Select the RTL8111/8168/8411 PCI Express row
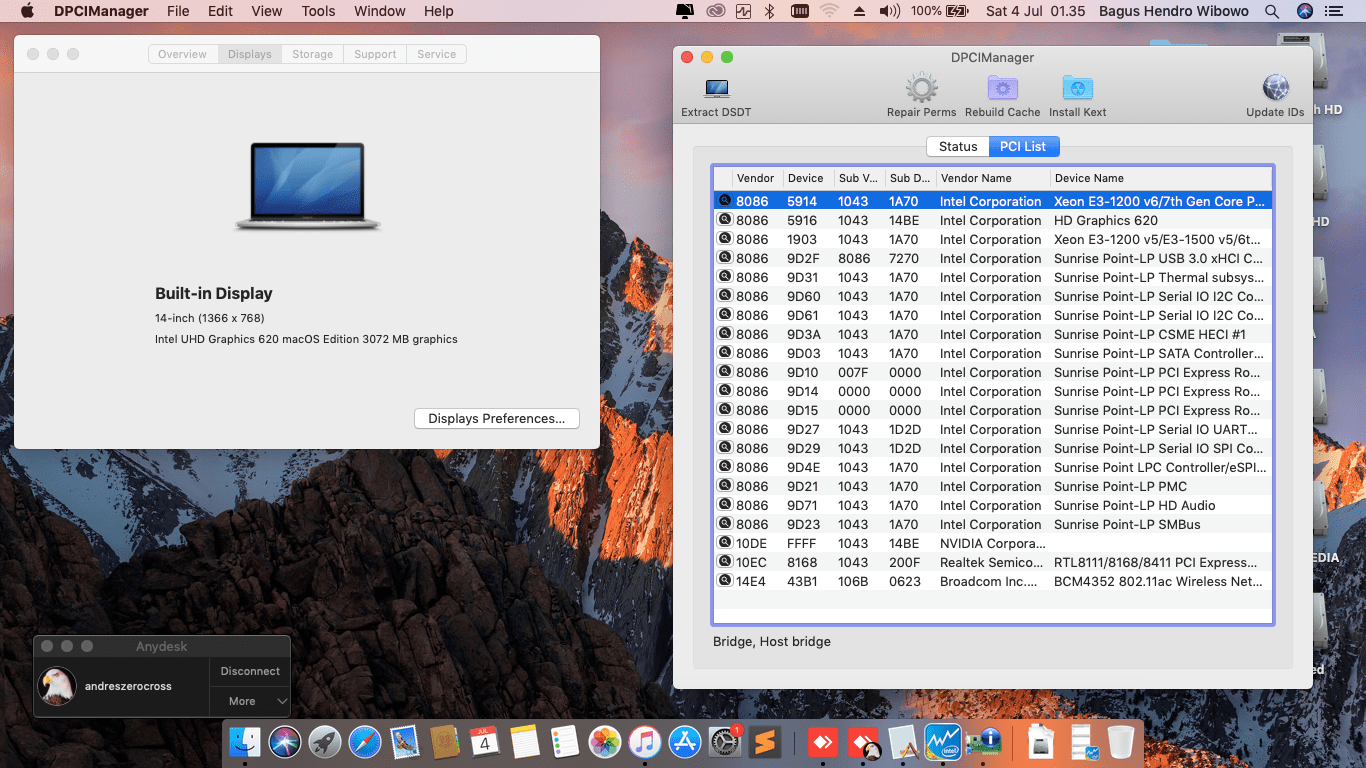Viewport: 1366px width, 768px height. point(992,562)
